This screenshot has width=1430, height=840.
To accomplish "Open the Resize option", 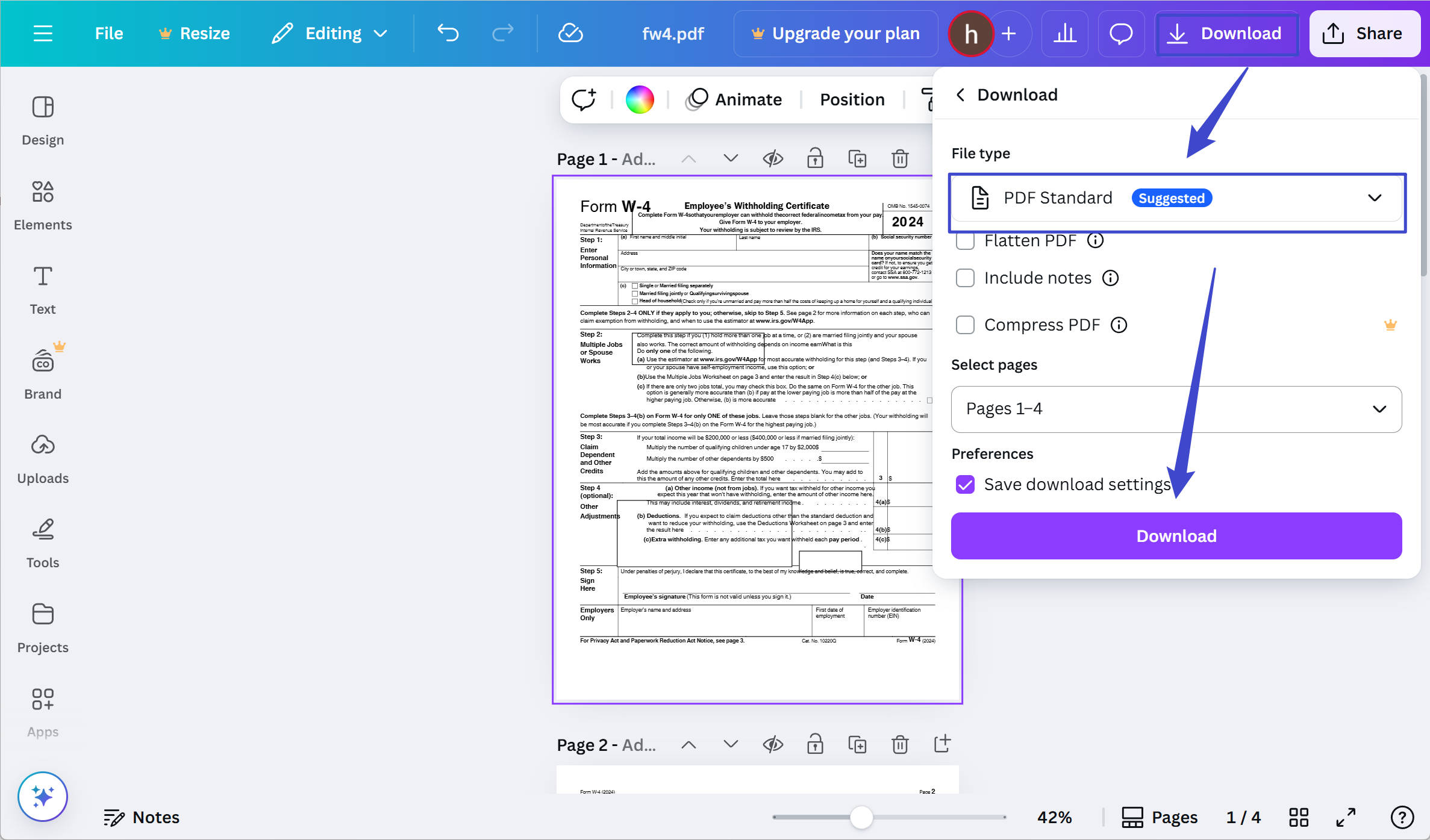I will [194, 33].
